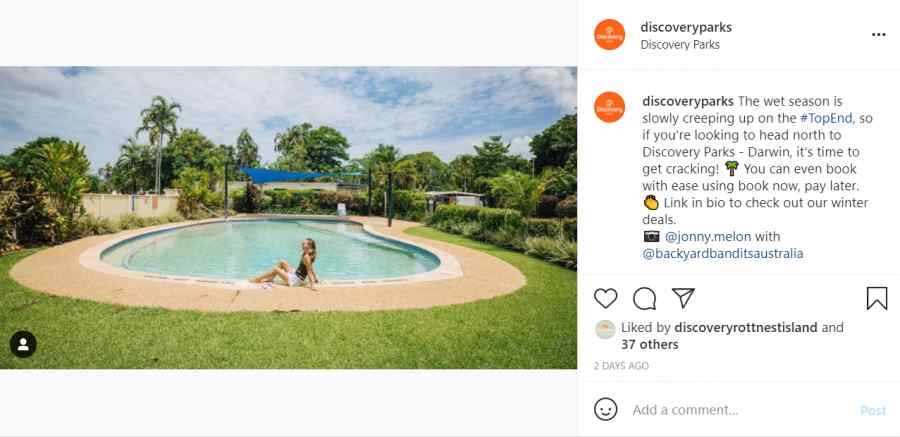Image resolution: width=900 pixels, height=437 pixels.
Task: Open comments via speech bubble icon
Action: click(645, 298)
